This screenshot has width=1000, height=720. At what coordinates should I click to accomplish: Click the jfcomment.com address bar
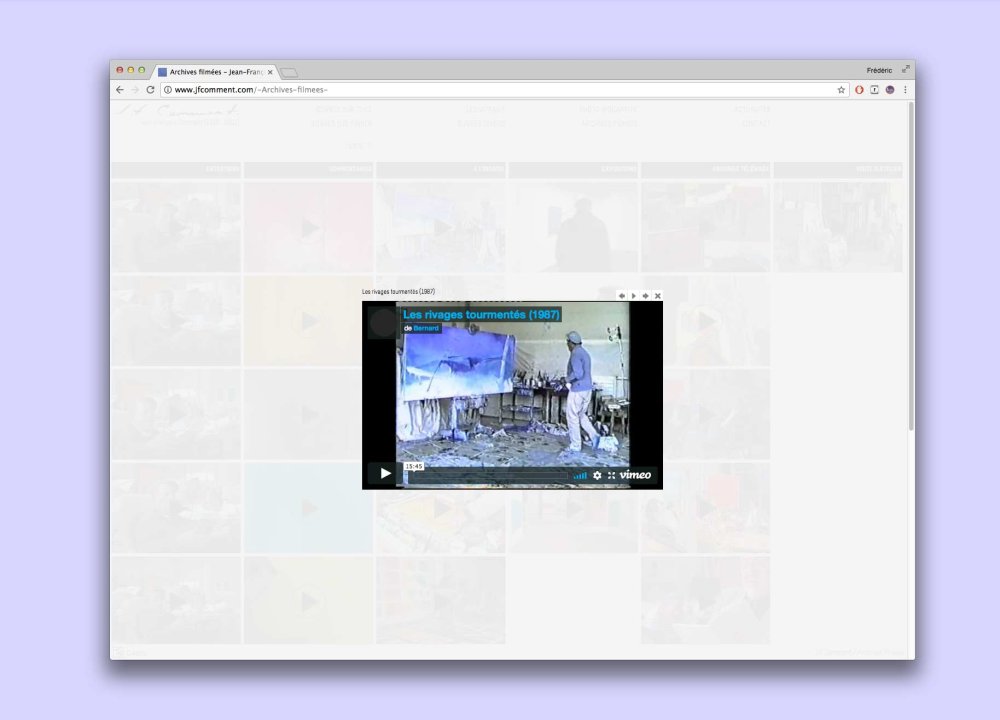coord(504,90)
